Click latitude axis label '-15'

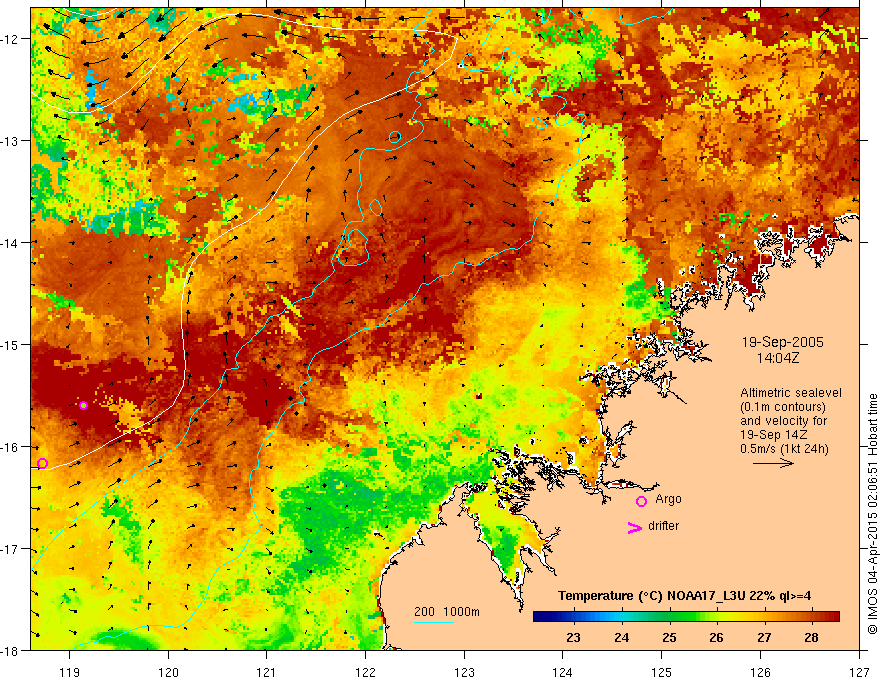(x=10, y=345)
